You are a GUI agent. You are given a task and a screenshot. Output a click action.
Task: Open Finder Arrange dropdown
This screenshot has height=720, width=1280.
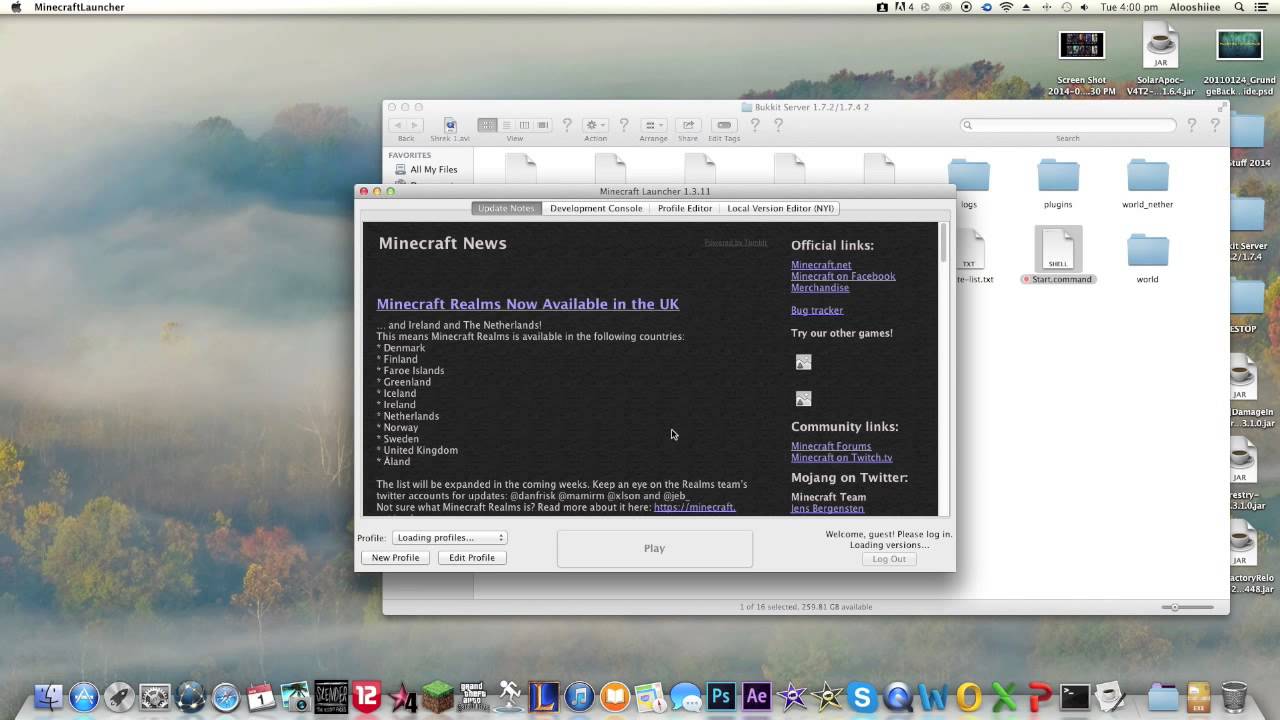click(653, 125)
